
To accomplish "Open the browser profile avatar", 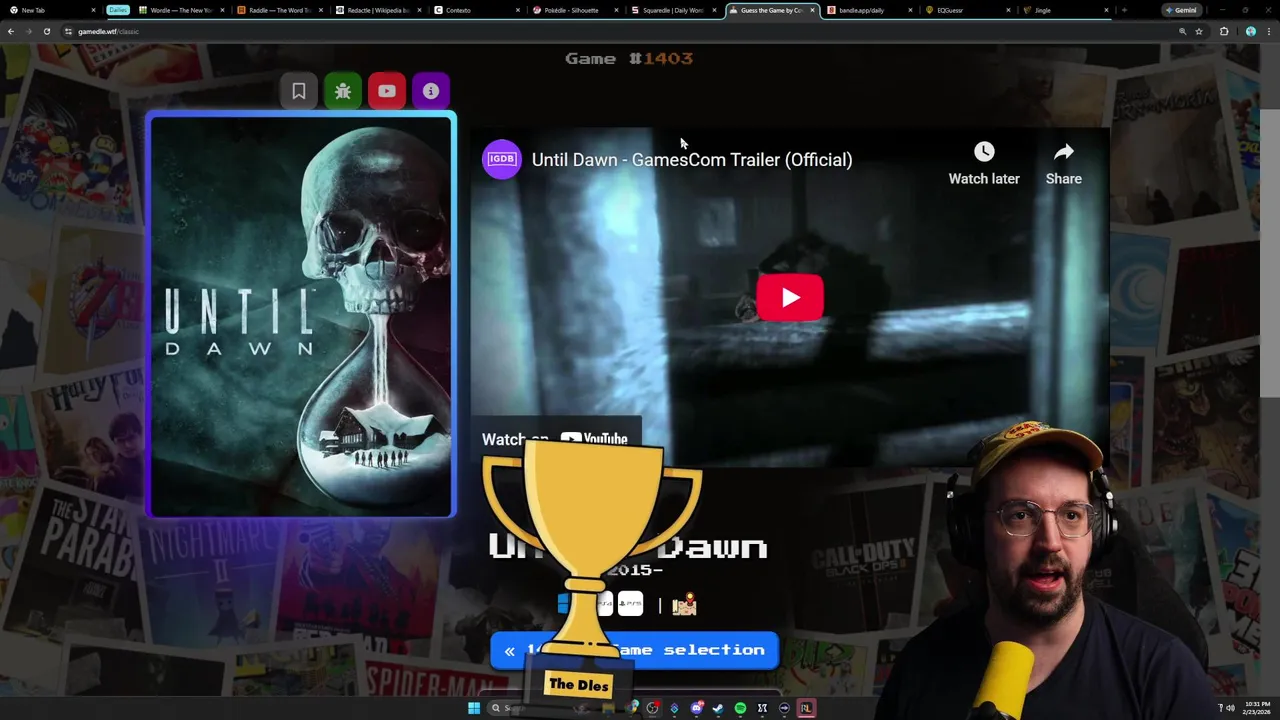I will (1250, 31).
